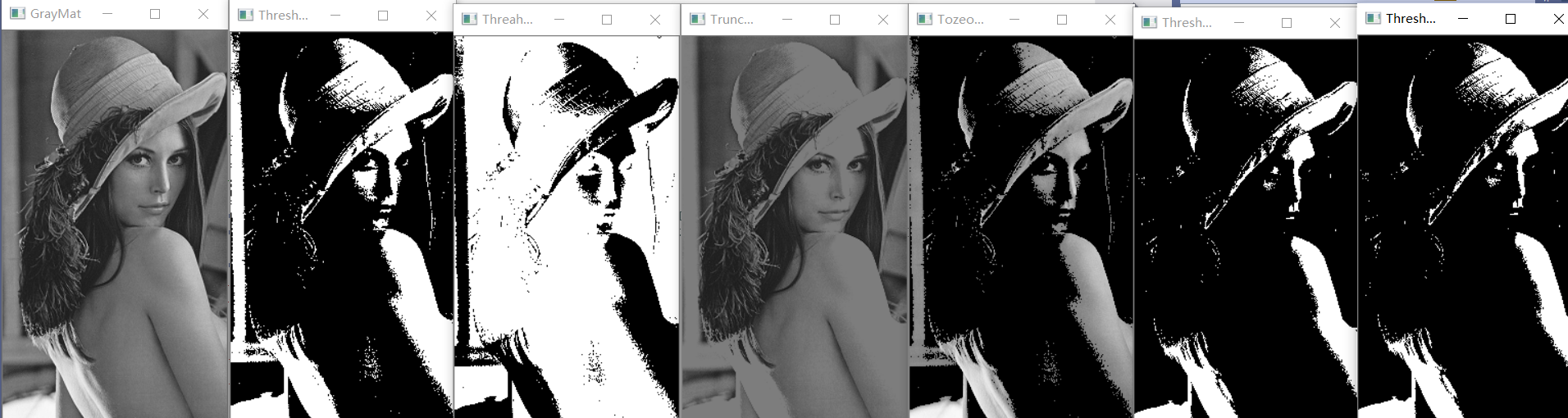
Task: Click the Threah... window's app icon
Action: pos(470,19)
